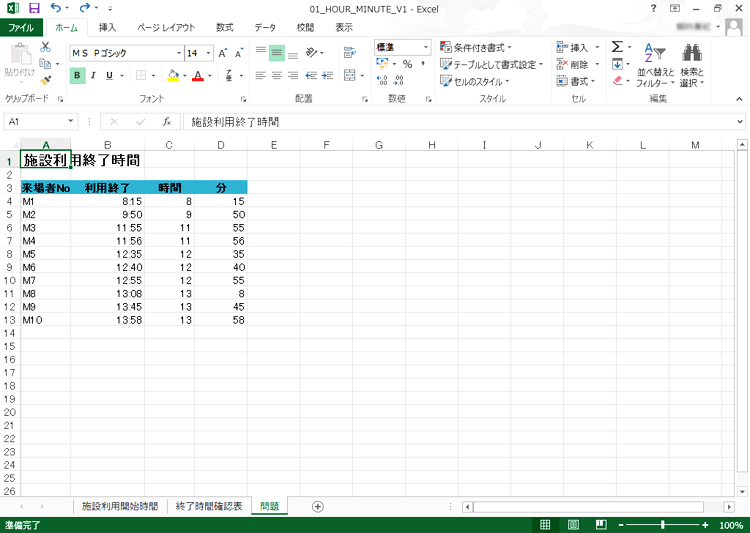Redo the previous action
The image size is (750, 533).
pos(85,8)
